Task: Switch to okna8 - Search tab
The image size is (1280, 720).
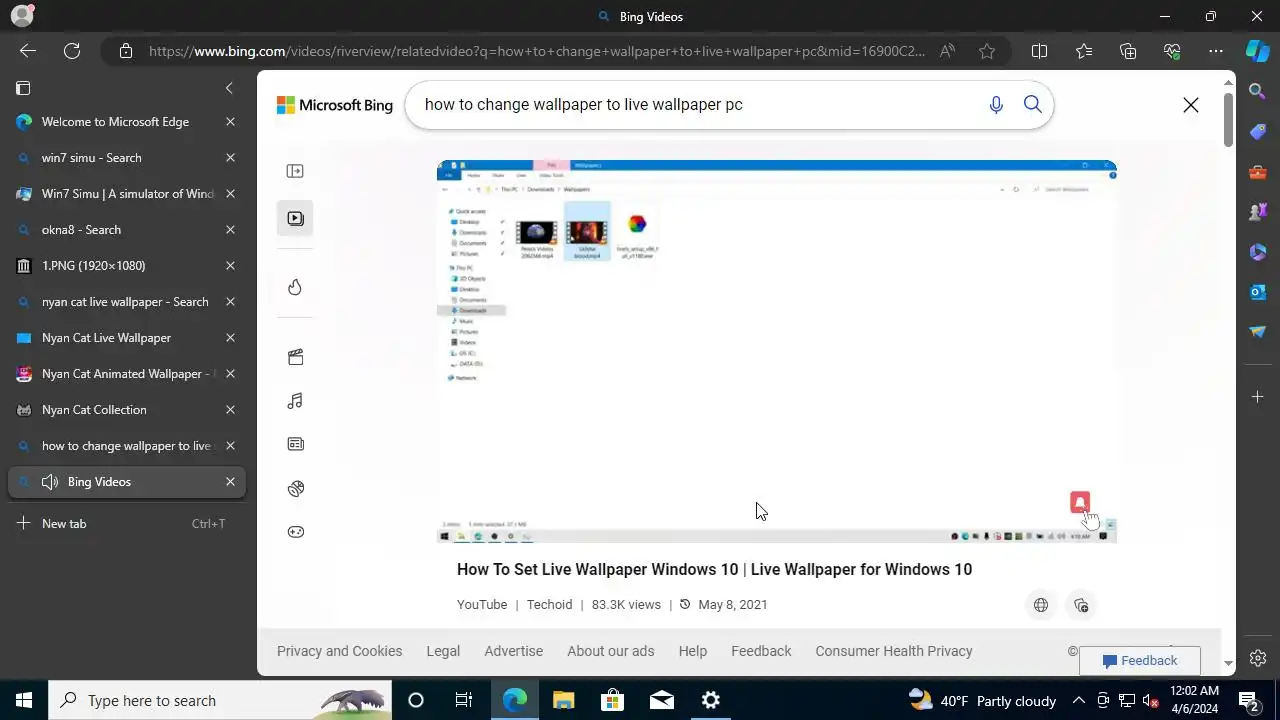Action: 81,230
